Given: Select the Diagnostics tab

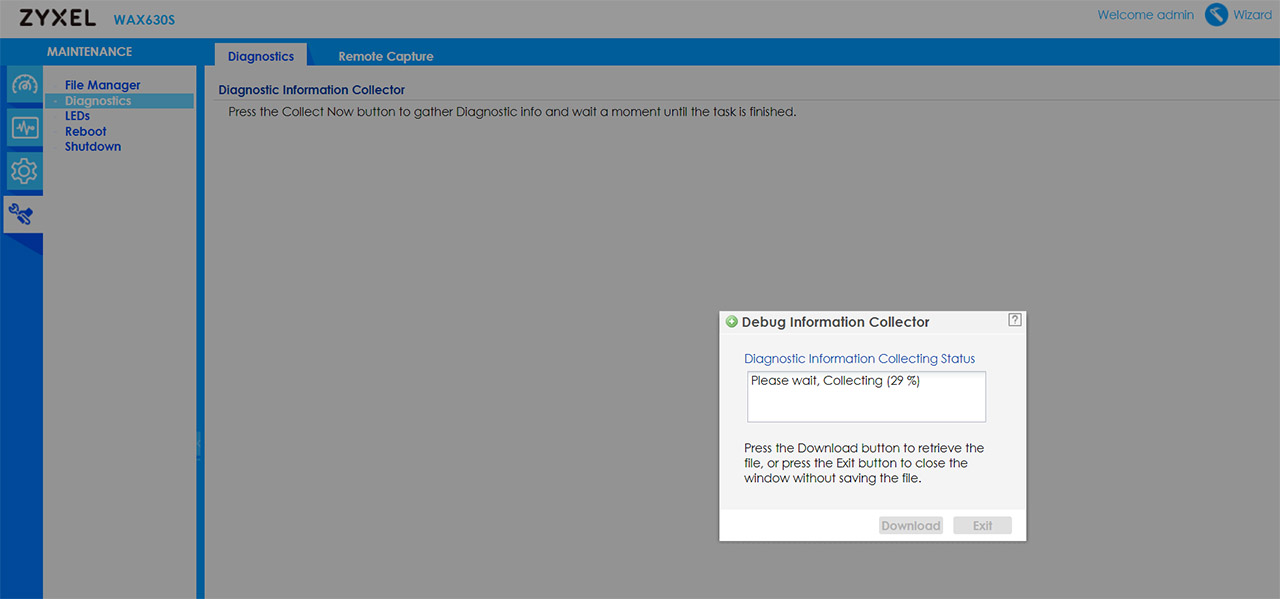Looking at the screenshot, I should [261, 56].
